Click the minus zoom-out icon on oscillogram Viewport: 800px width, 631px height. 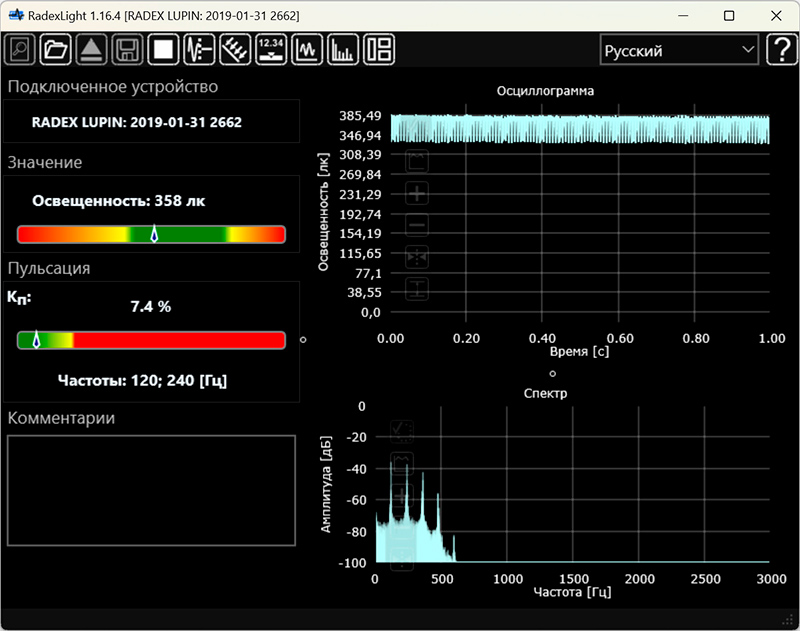418,225
